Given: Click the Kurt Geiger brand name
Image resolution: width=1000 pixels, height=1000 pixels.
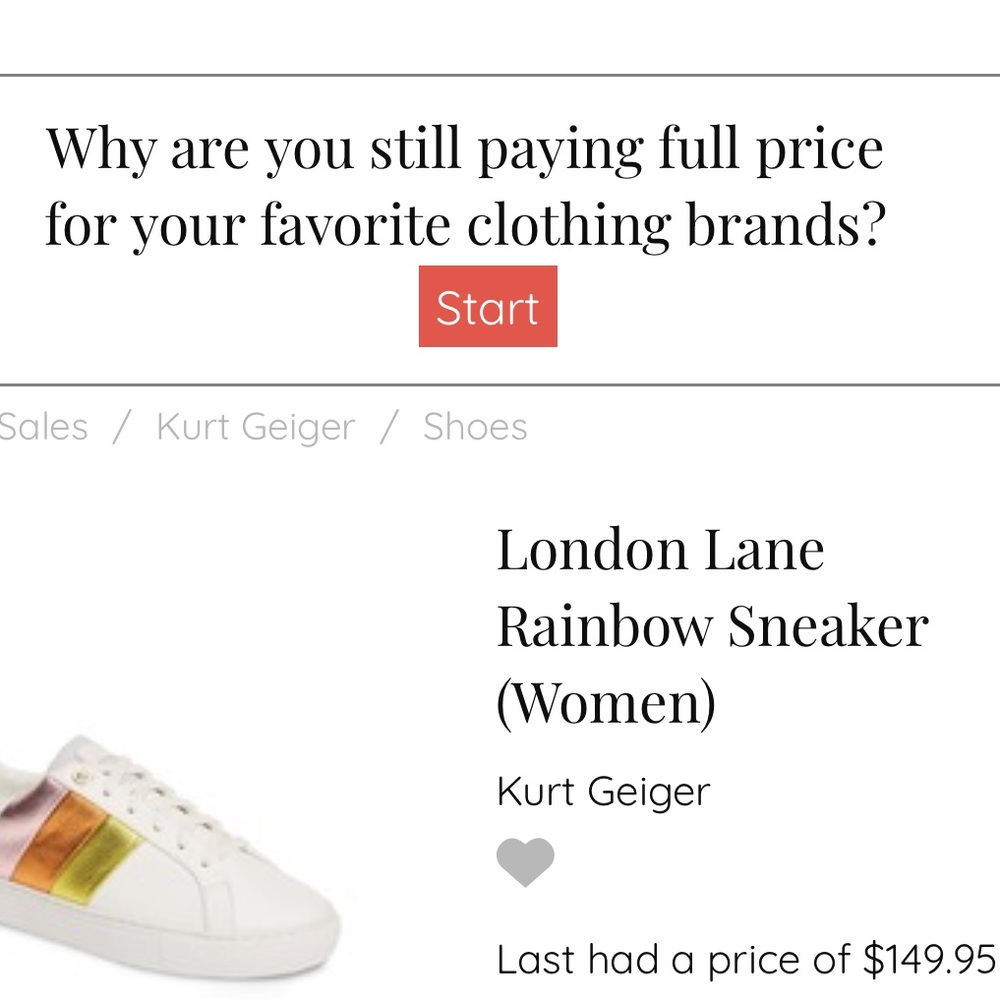Looking at the screenshot, I should (x=603, y=791).
